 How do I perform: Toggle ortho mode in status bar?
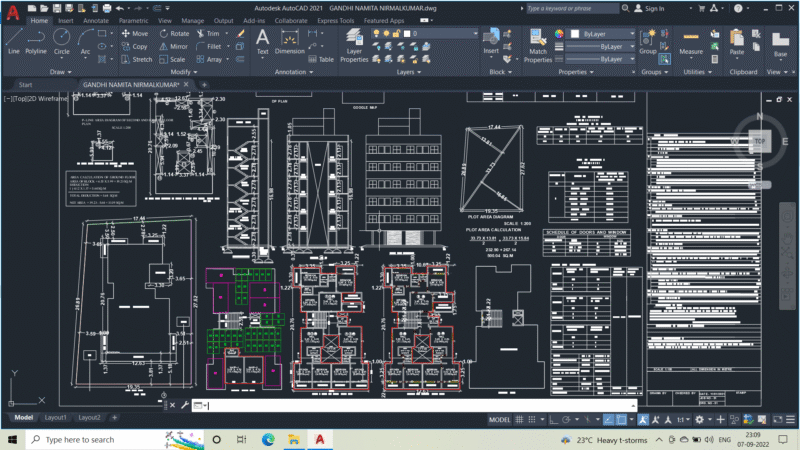[554, 419]
